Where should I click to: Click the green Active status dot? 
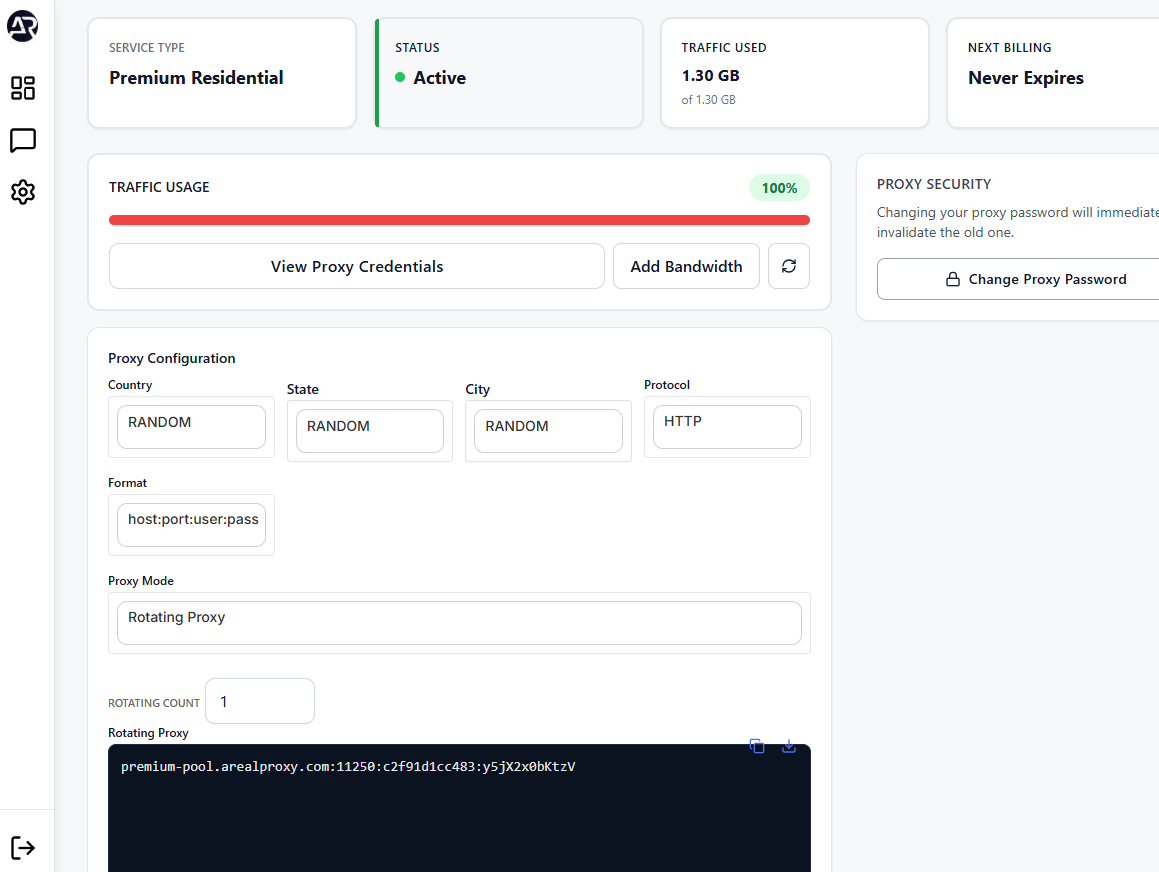coord(400,77)
